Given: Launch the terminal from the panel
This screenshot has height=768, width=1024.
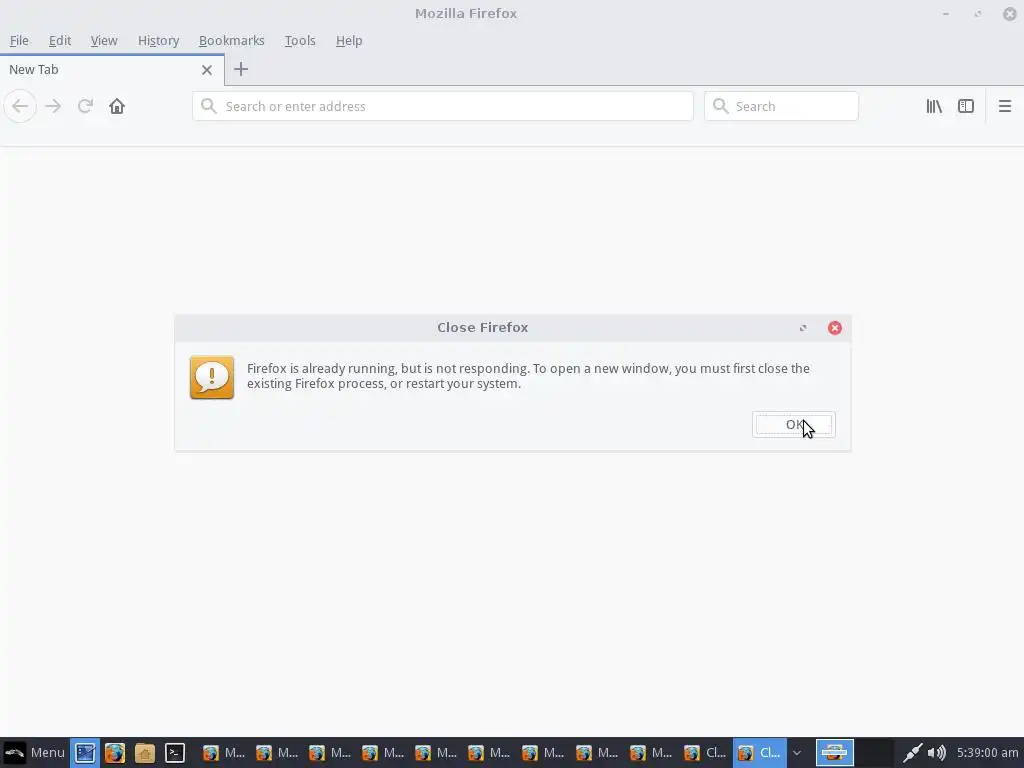Looking at the screenshot, I should click(174, 753).
